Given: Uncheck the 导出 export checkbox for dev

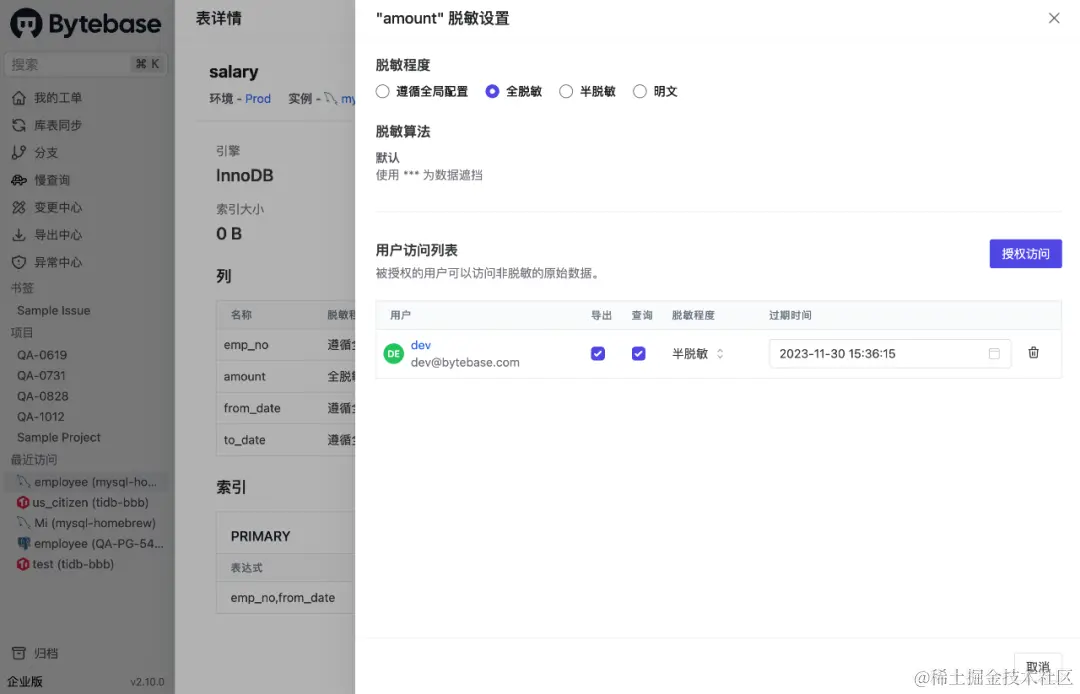Looking at the screenshot, I should coord(597,353).
